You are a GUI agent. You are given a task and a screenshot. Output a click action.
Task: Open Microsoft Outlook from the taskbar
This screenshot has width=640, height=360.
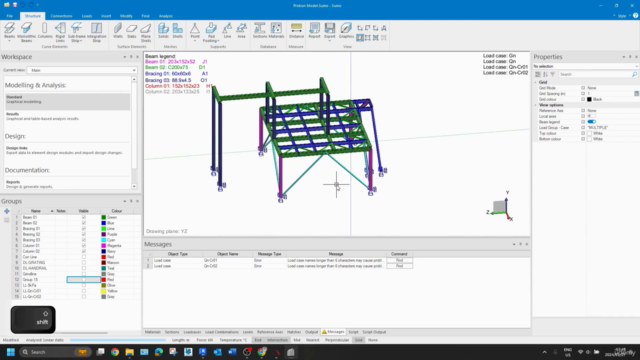(218, 352)
